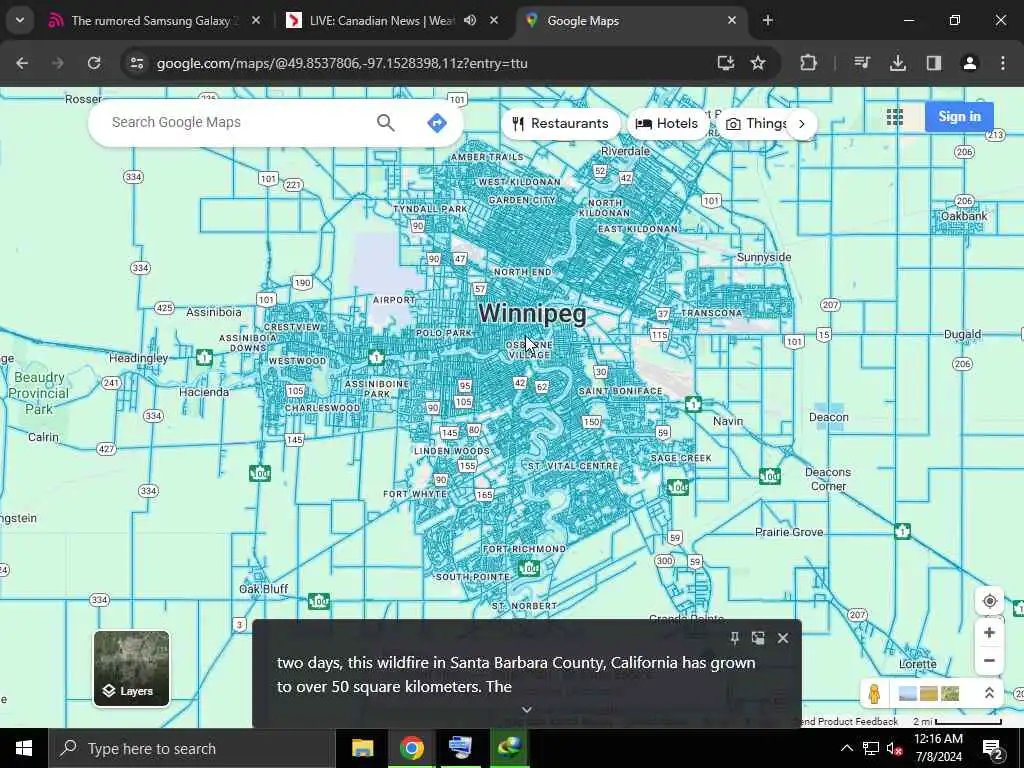Open Send Product Feedback link
1024x768 pixels.
click(x=849, y=722)
